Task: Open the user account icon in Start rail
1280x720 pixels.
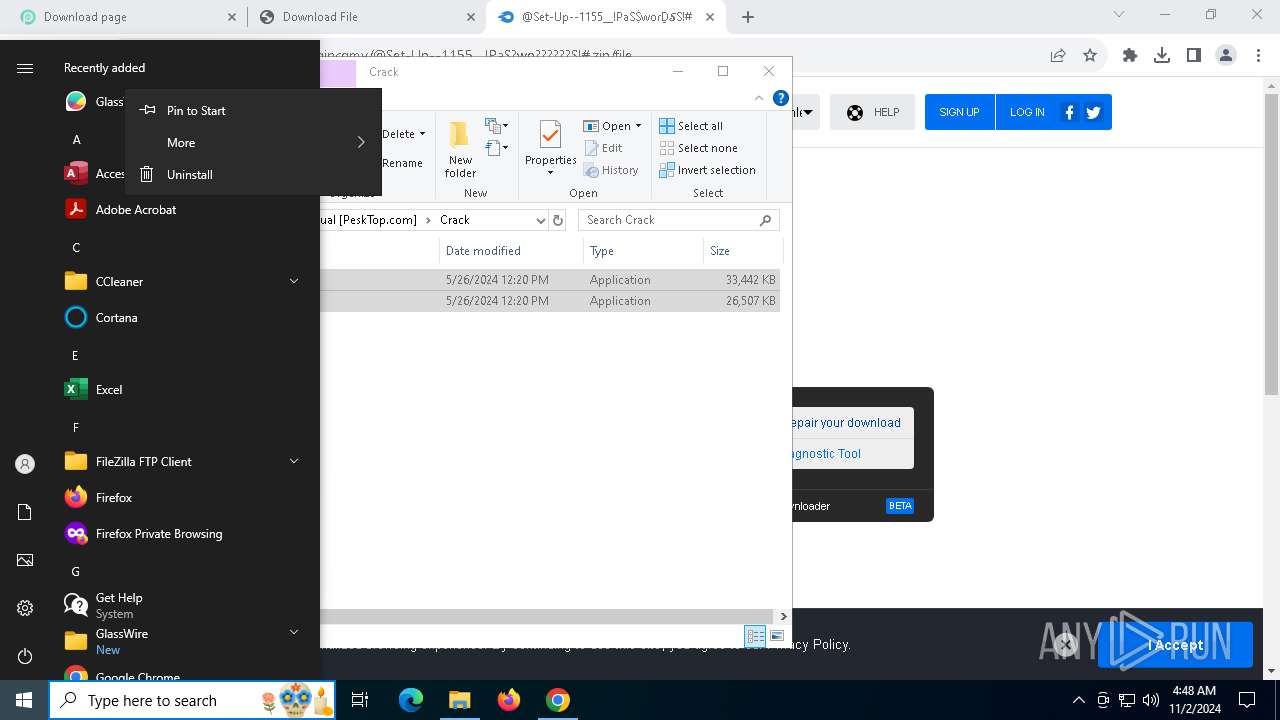Action: [x=25, y=464]
